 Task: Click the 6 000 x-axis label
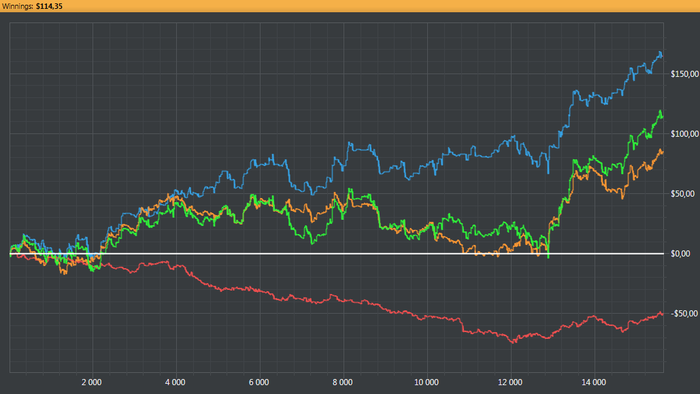259,382
